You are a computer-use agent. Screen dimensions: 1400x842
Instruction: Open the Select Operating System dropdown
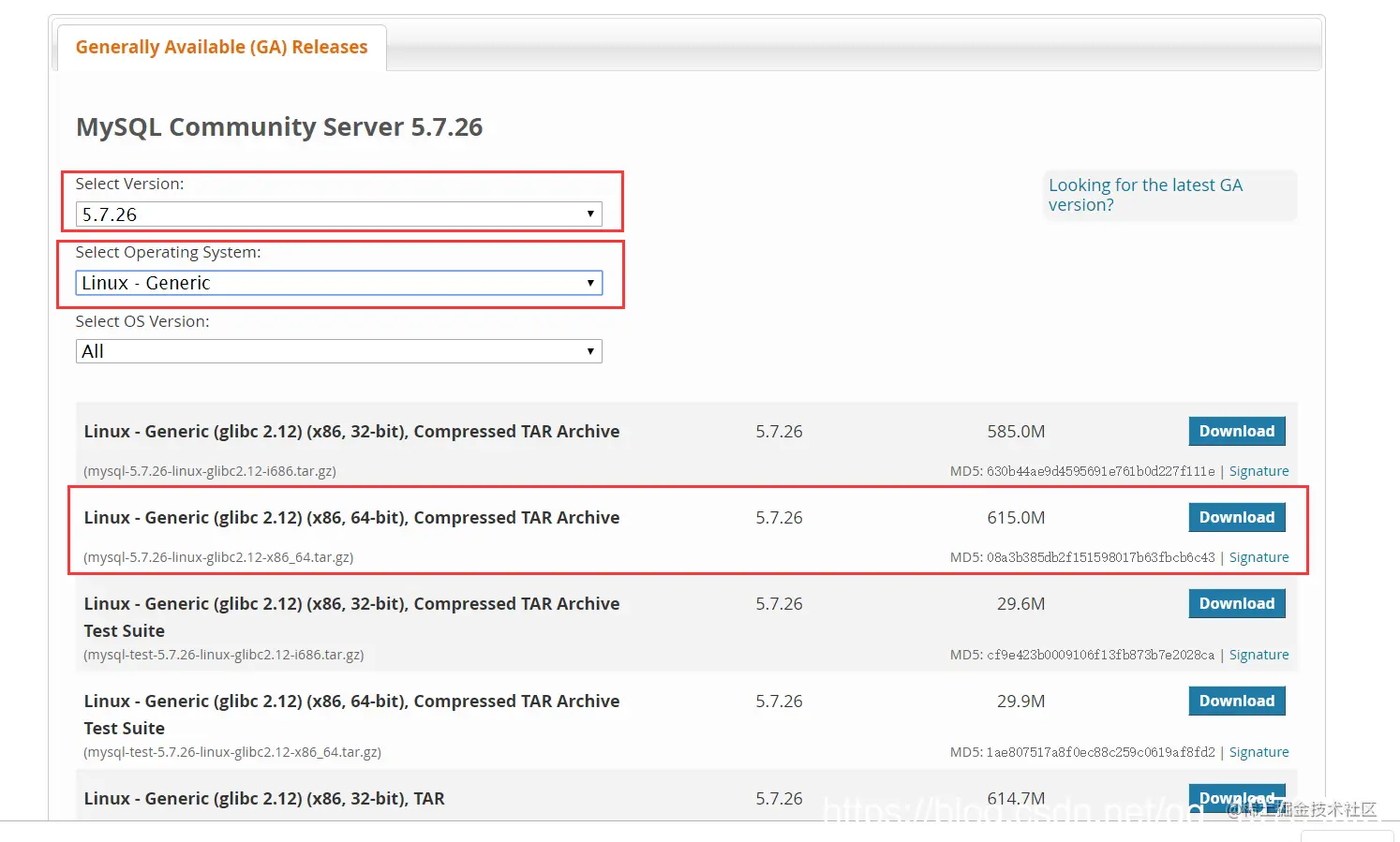[x=338, y=283]
